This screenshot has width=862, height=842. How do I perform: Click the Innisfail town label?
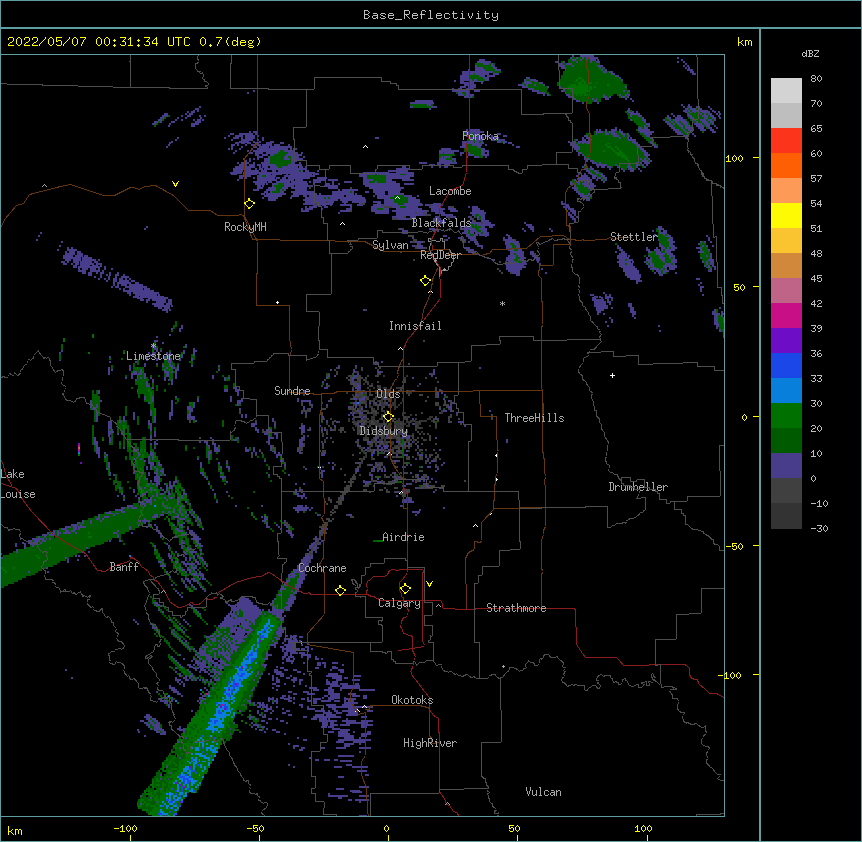[x=415, y=326]
